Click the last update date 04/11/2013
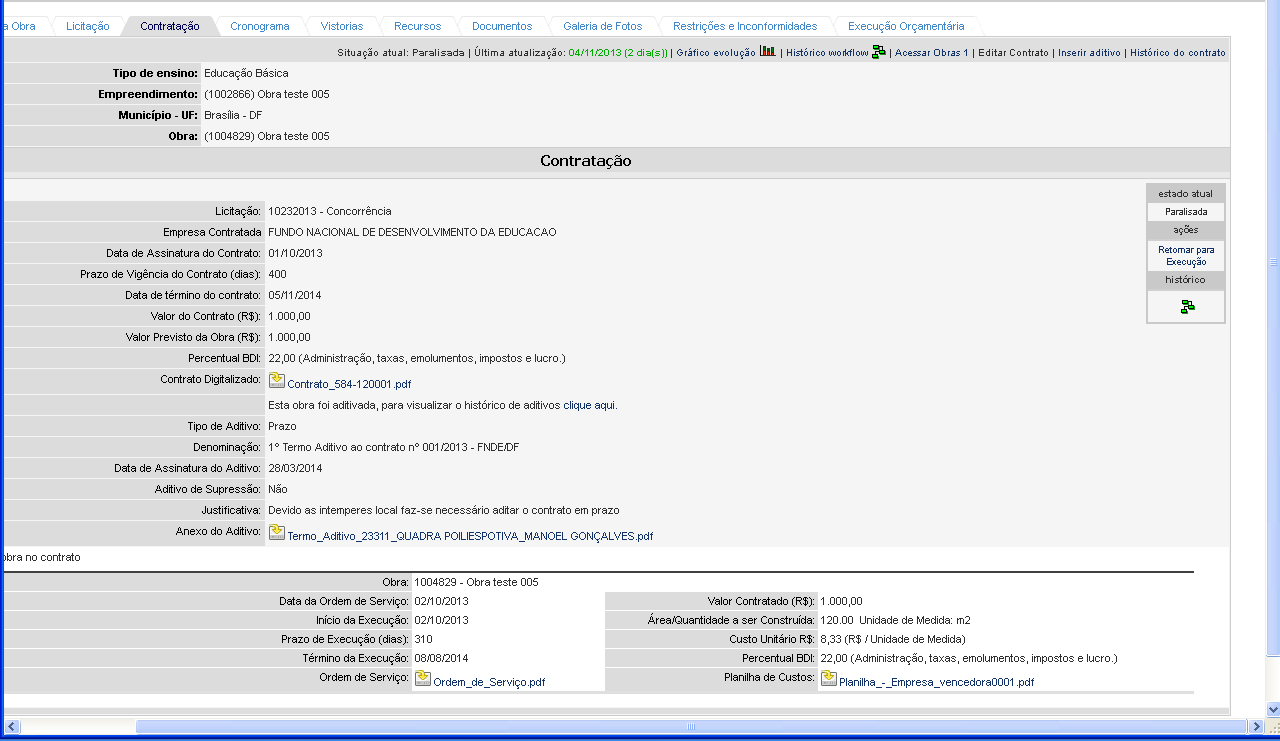Image resolution: width=1280 pixels, height=741 pixels. (x=595, y=53)
